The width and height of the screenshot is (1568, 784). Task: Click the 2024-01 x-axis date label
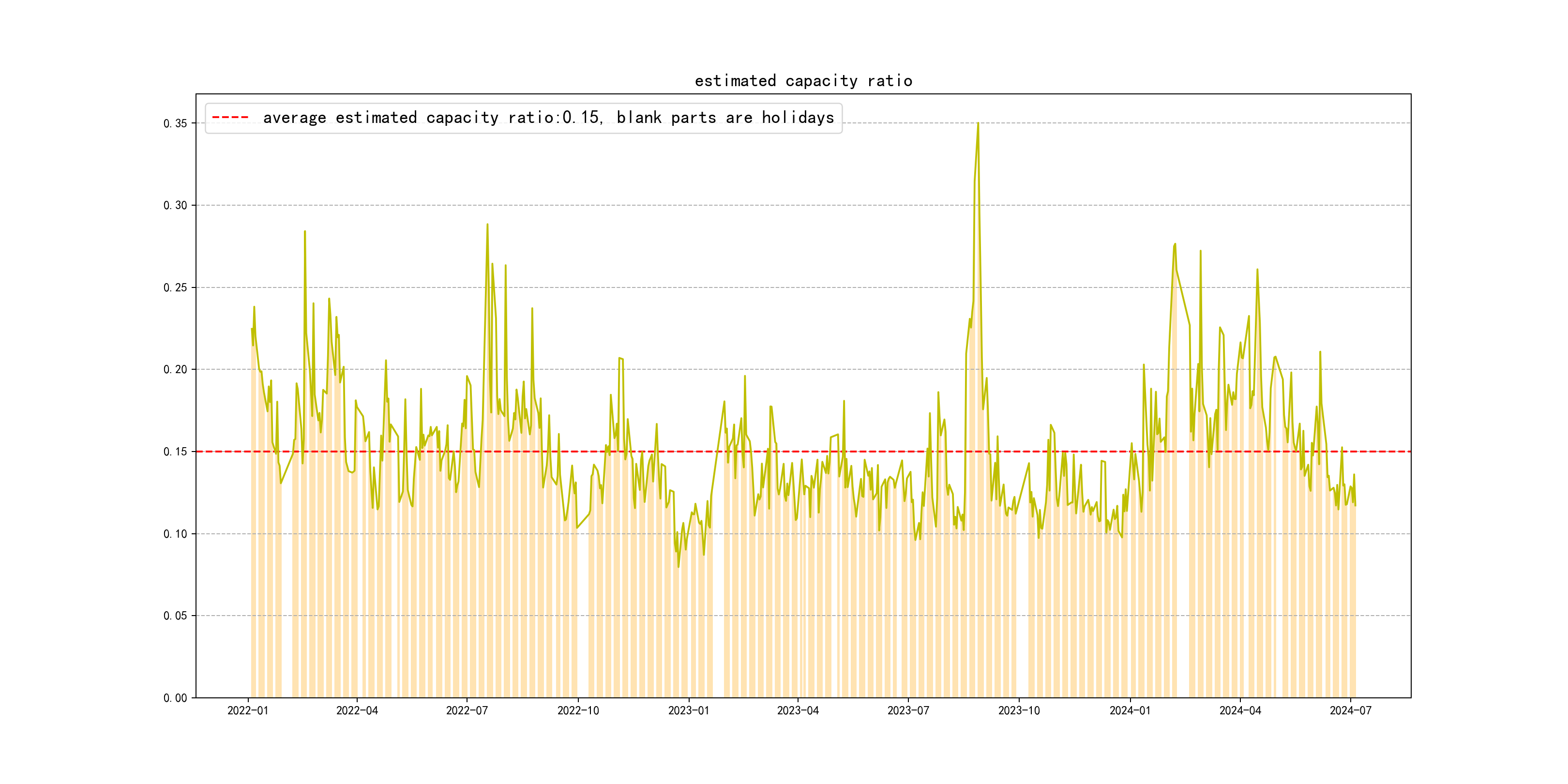click(1130, 711)
